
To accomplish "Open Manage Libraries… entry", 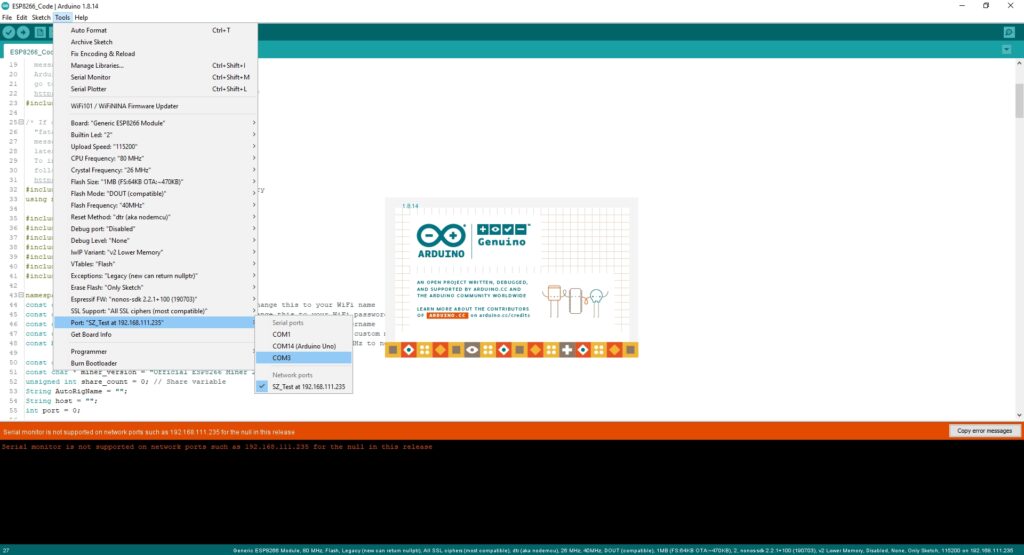I will [155, 65].
